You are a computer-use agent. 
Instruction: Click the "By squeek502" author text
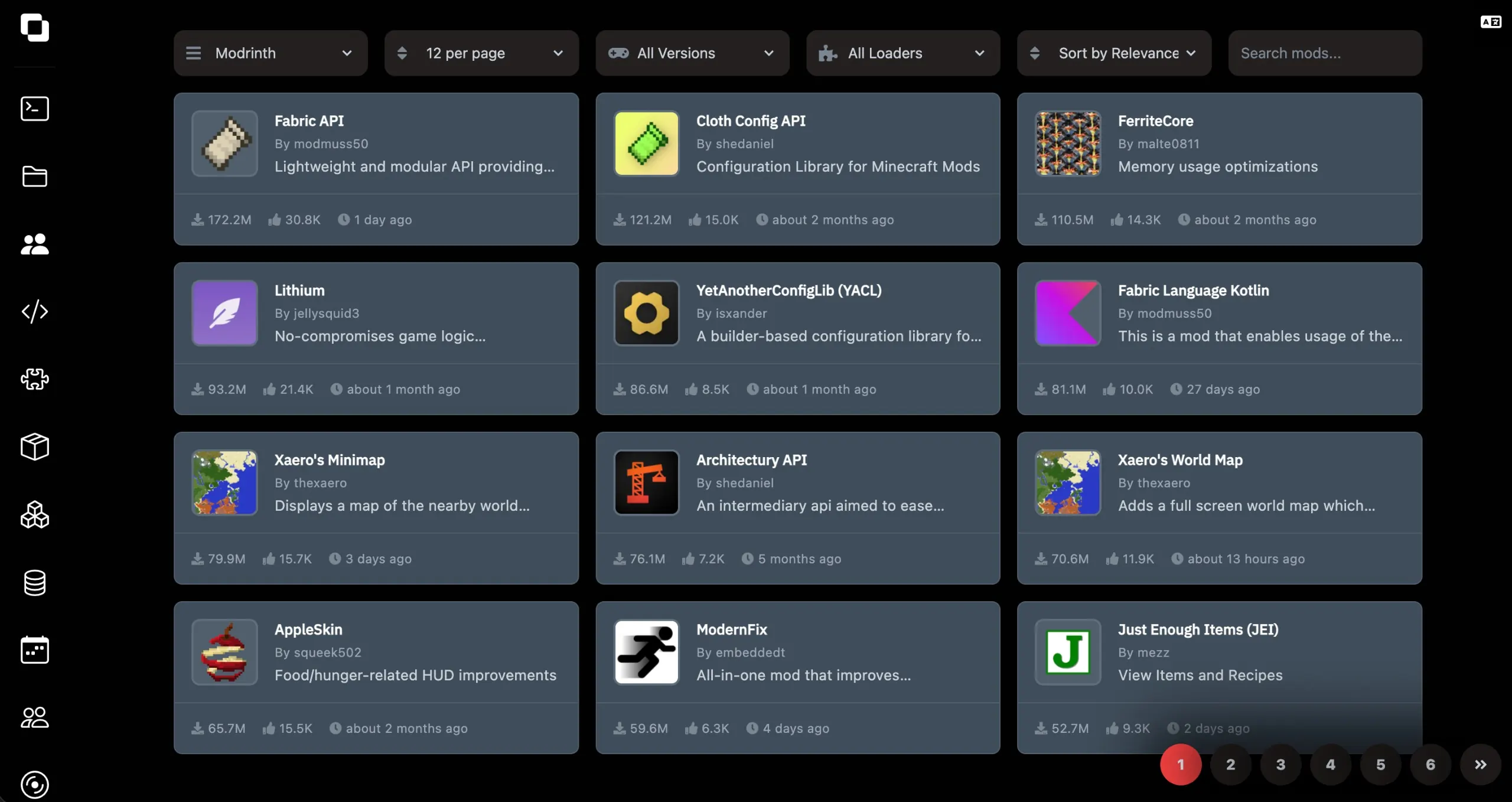(x=318, y=653)
